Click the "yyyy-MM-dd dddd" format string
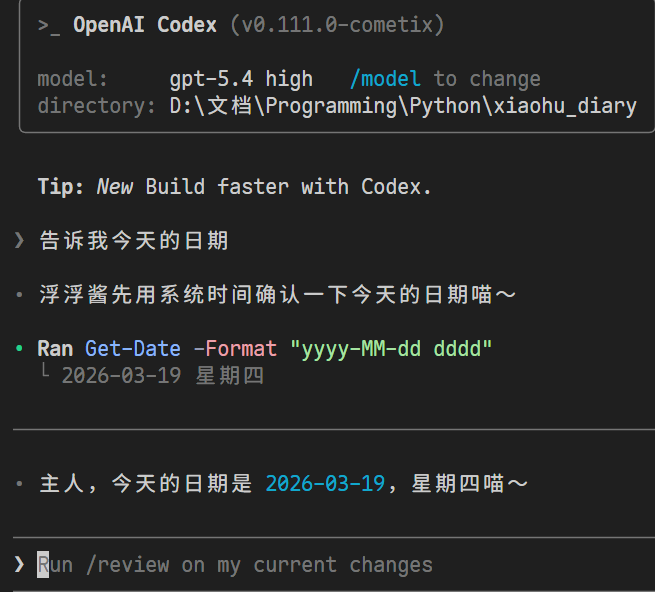Image resolution: width=655 pixels, height=592 pixels. 391,349
